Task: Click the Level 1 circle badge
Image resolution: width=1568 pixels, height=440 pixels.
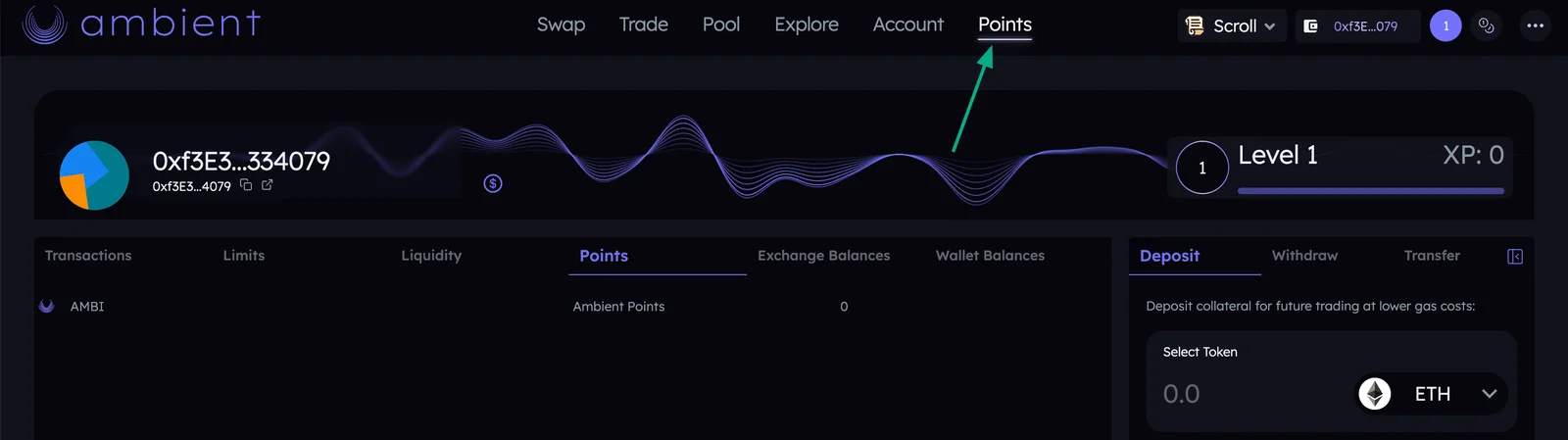Action: [1202, 168]
